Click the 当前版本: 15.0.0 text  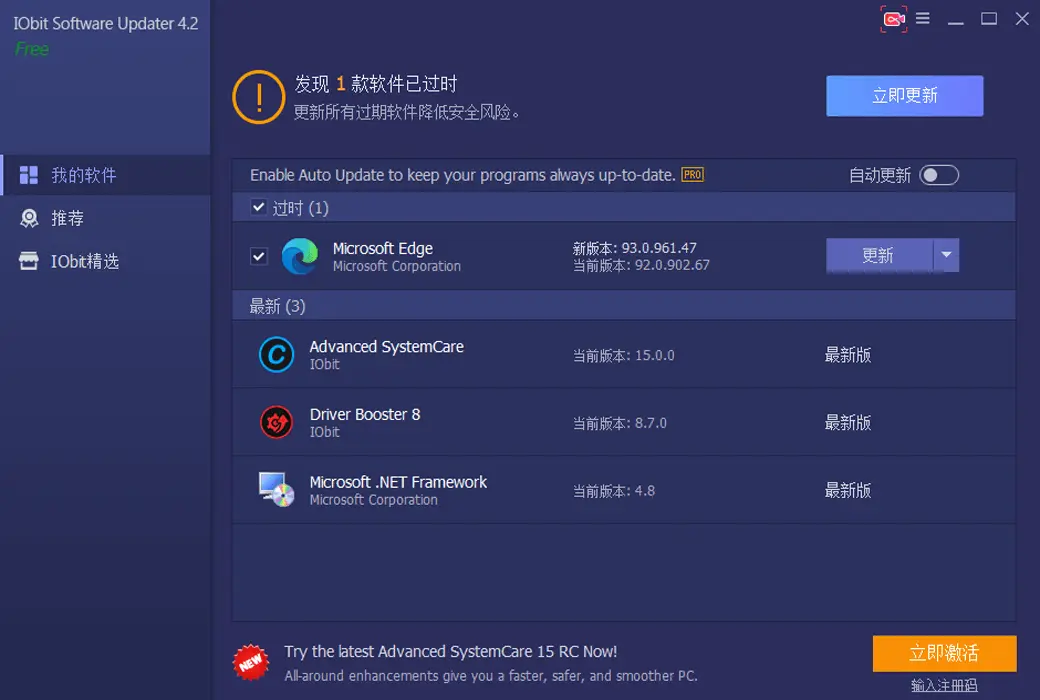pos(623,356)
